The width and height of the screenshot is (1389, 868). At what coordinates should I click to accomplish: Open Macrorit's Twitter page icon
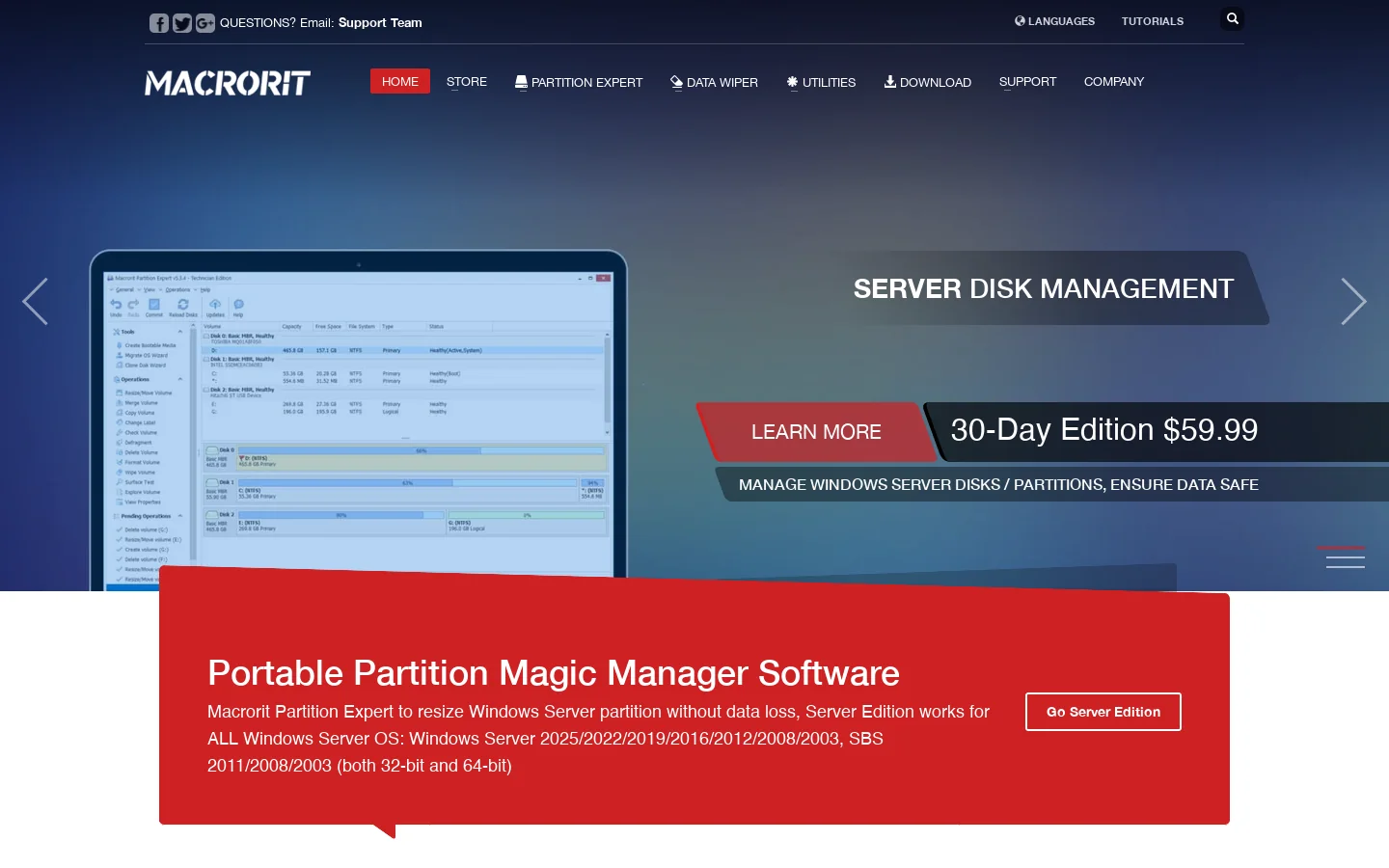click(x=182, y=23)
